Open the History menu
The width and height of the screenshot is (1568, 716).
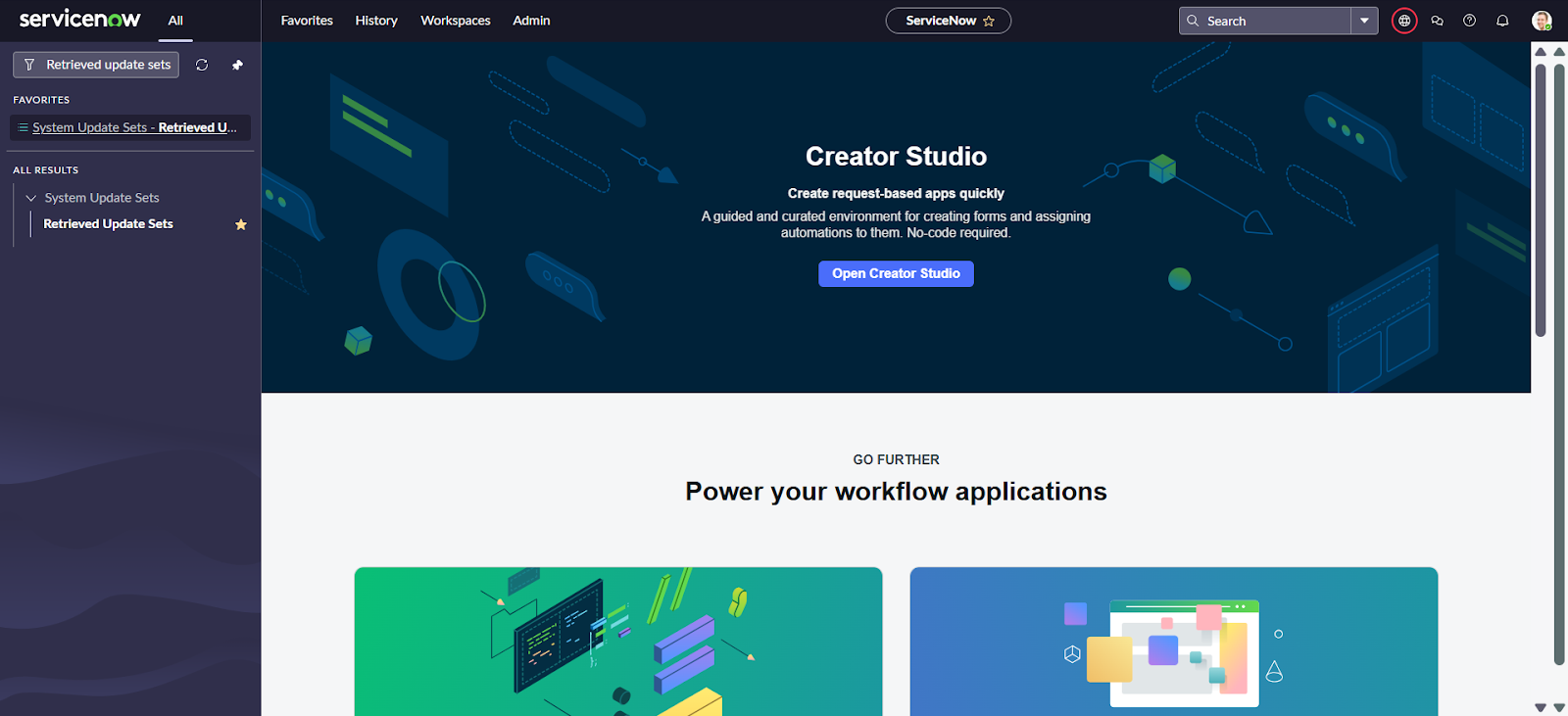[376, 21]
